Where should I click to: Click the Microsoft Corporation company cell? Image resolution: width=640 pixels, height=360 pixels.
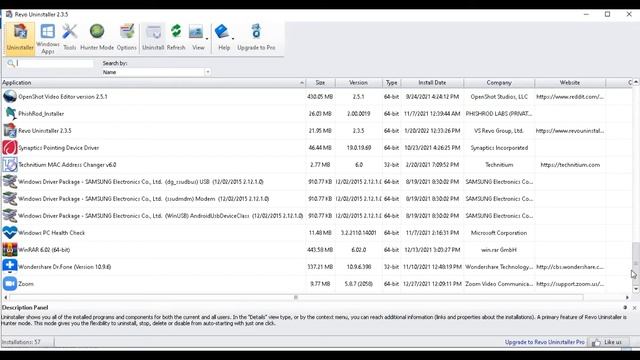[499, 233]
